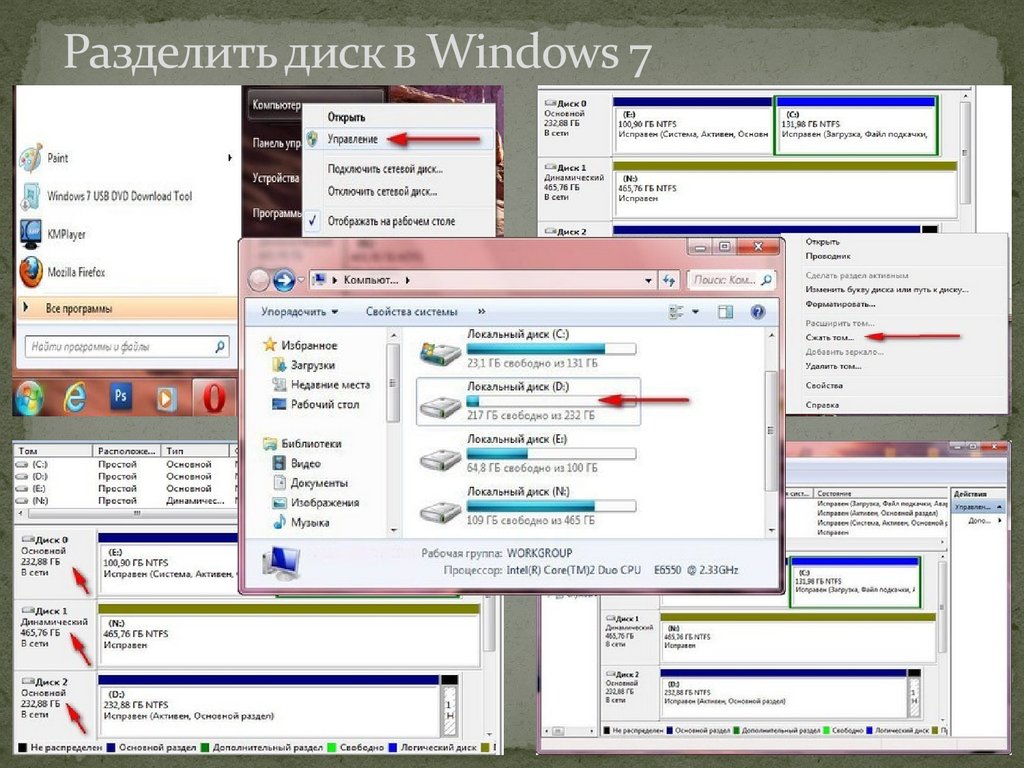Choose Удалить том in disk context menu

(833, 366)
